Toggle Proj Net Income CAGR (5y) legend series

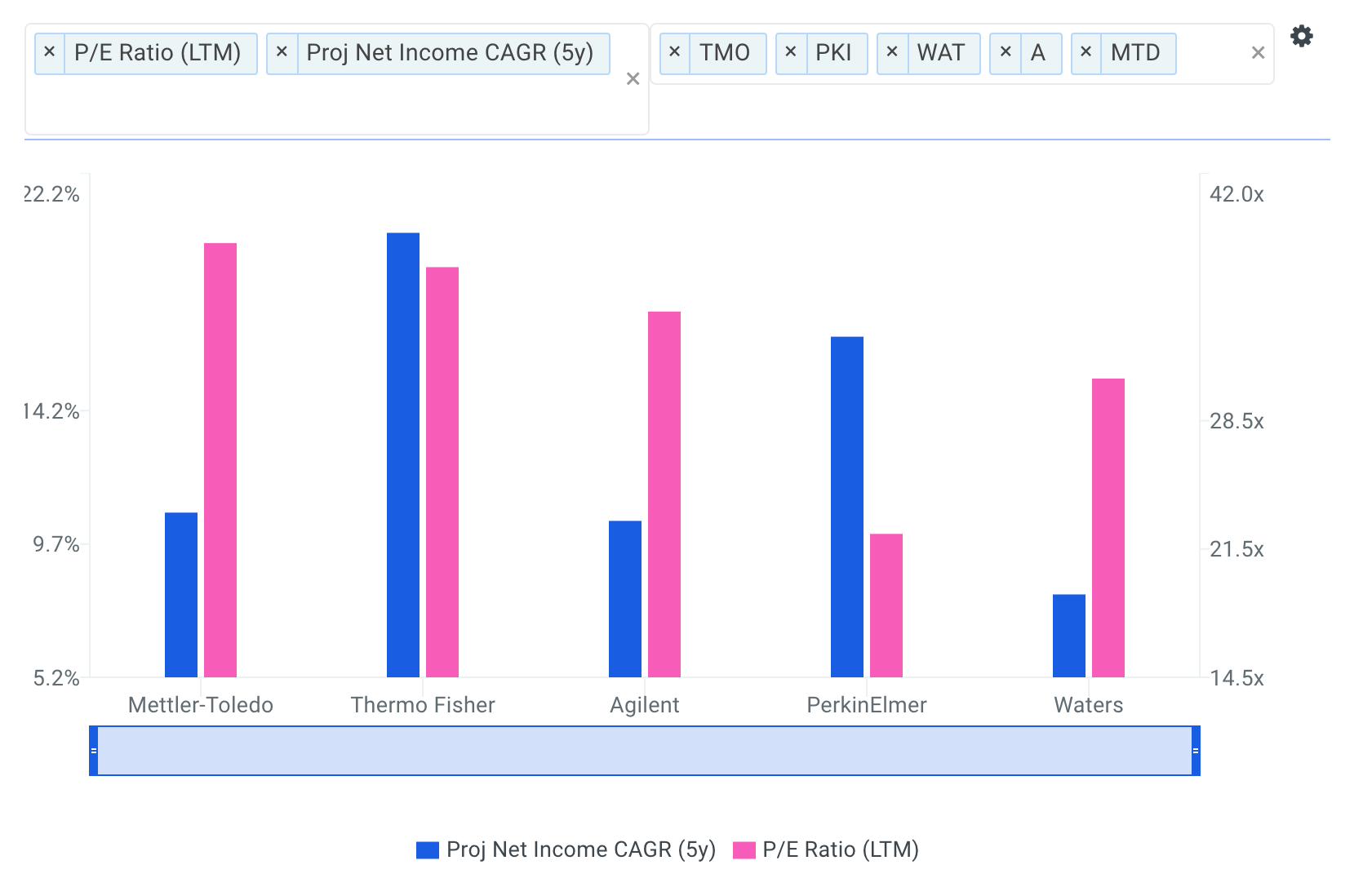pos(566,849)
